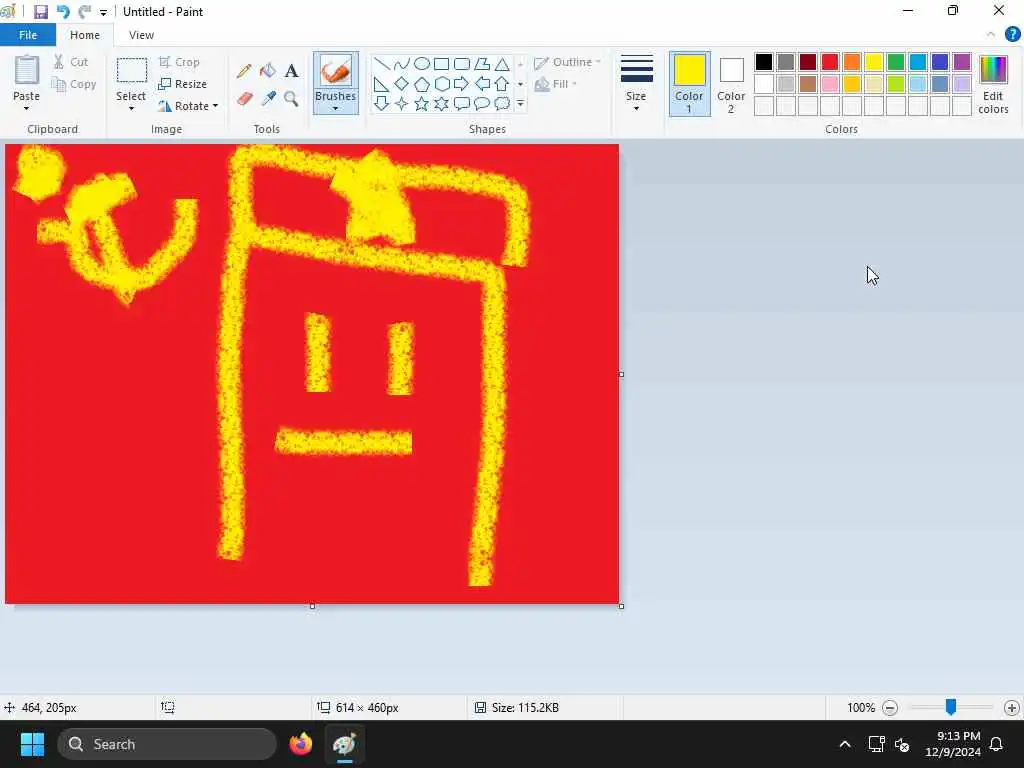Expand the Shapes gallery more arrow
Viewport: 1024px width, 768px height.
520,103
